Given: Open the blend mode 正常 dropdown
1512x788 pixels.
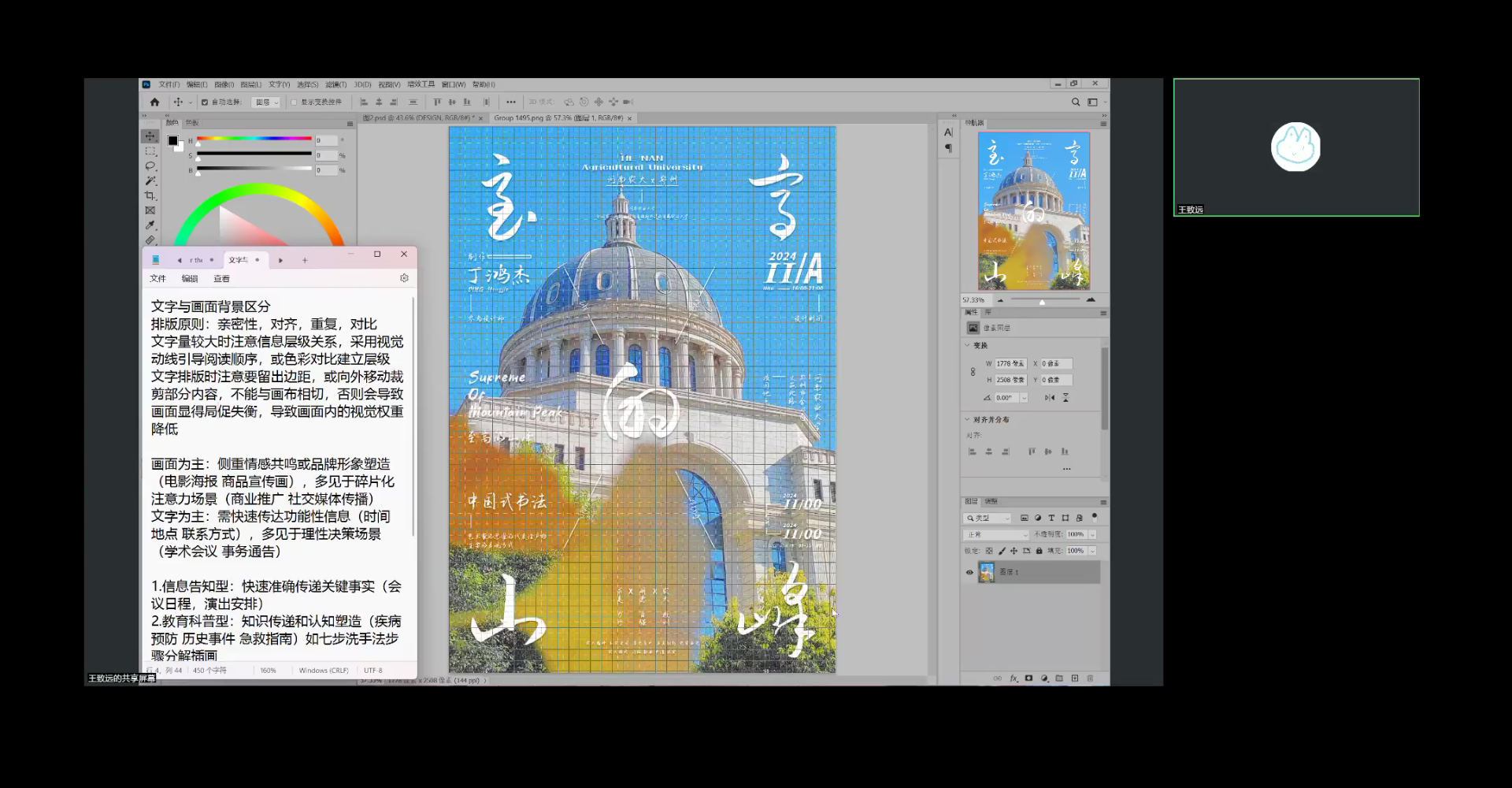Looking at the screenshot, I should point(998,534).
